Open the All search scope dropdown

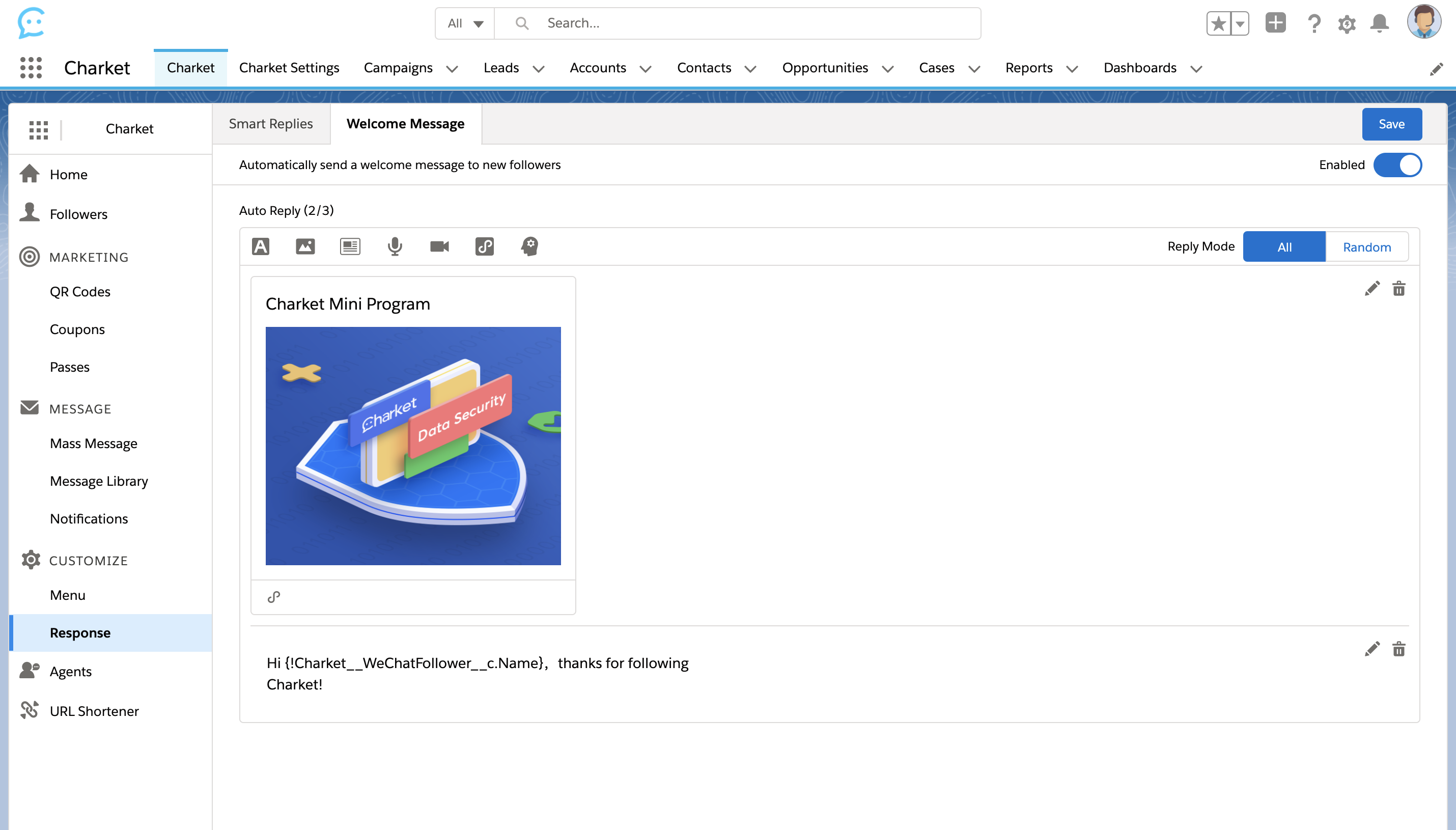[x=465, y=23]
